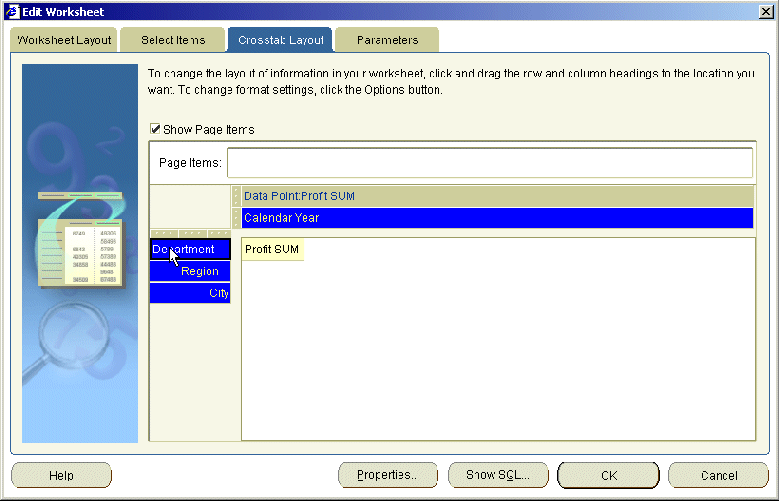The image size is (779, 501).
Task: Select the Data Point: Profit SUM heading
Action: point(497,196)
